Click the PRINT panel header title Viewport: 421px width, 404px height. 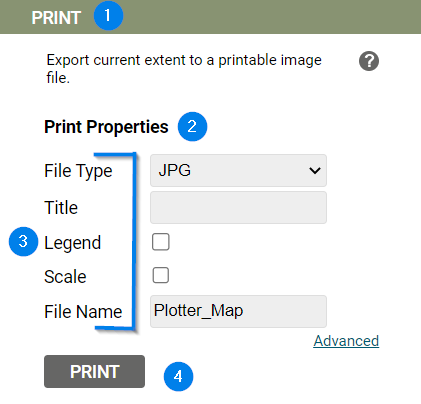coord(56,18)
